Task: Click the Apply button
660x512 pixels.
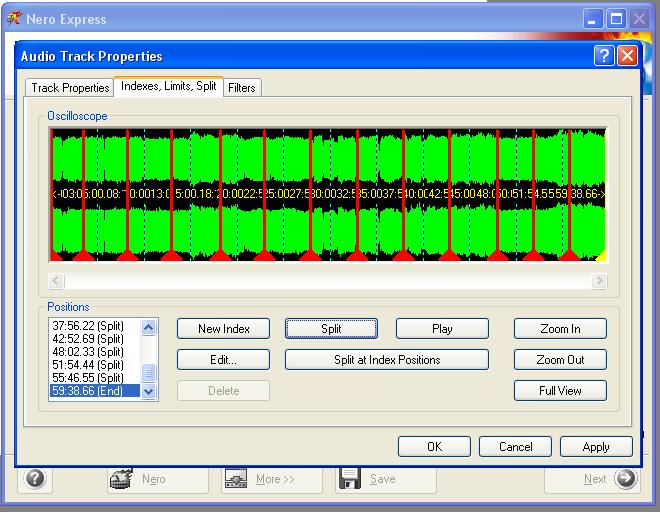Action: click(596, 446)
